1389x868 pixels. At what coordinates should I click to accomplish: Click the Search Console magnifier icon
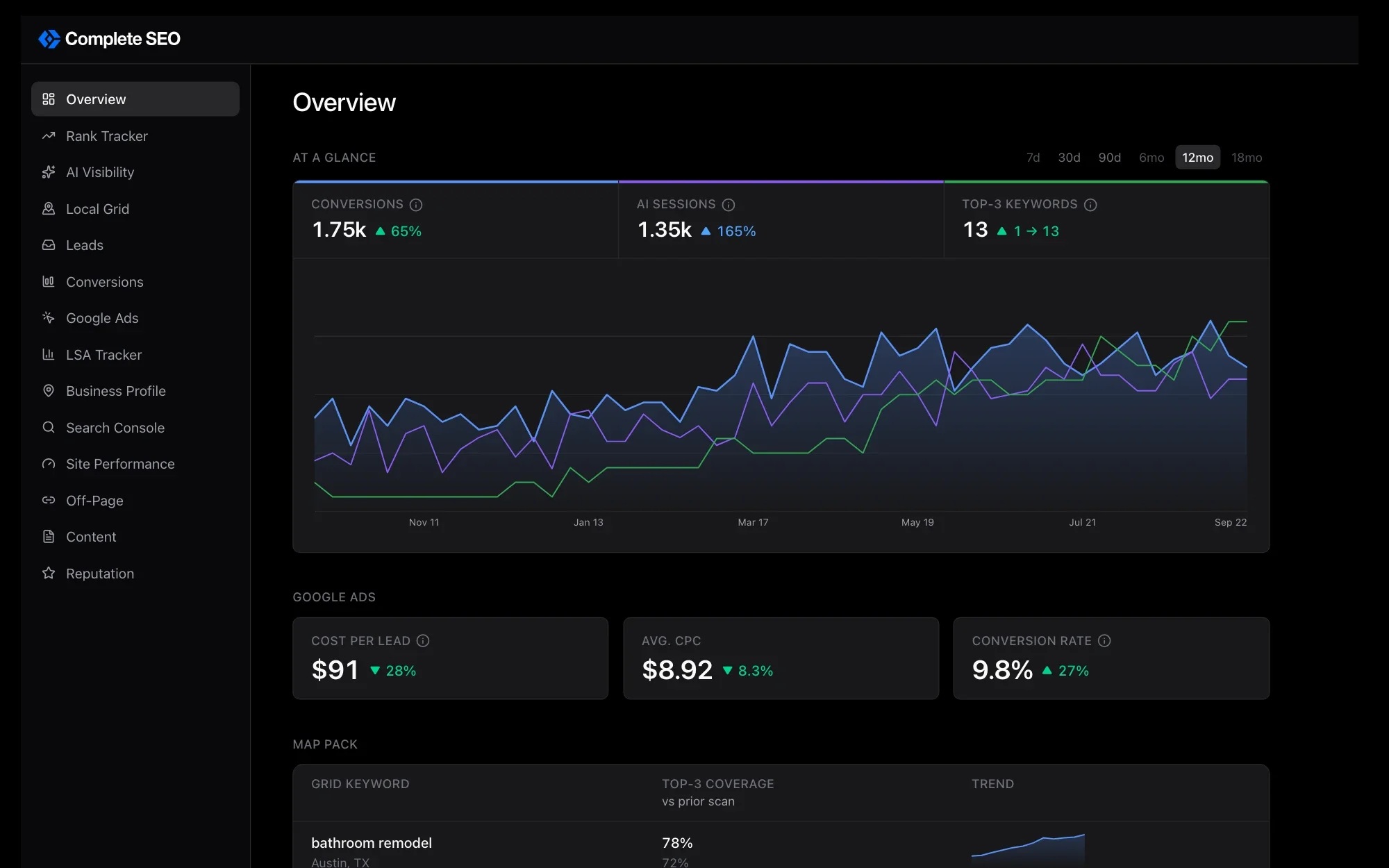49,428
